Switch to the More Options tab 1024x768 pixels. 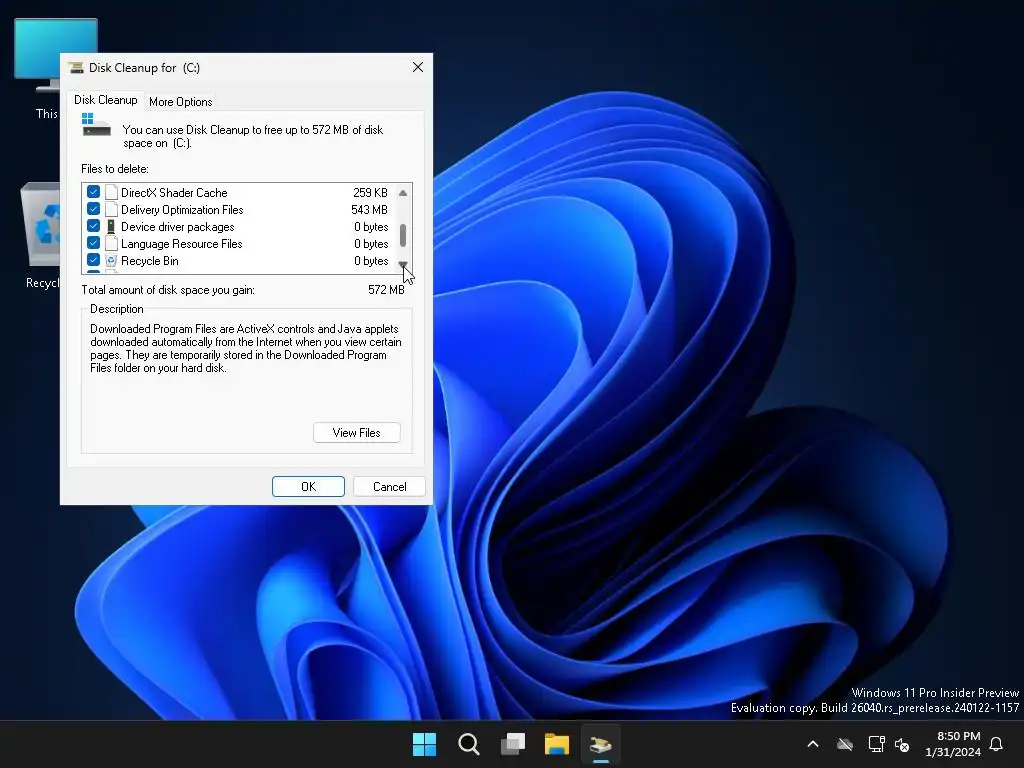[181, 102]
